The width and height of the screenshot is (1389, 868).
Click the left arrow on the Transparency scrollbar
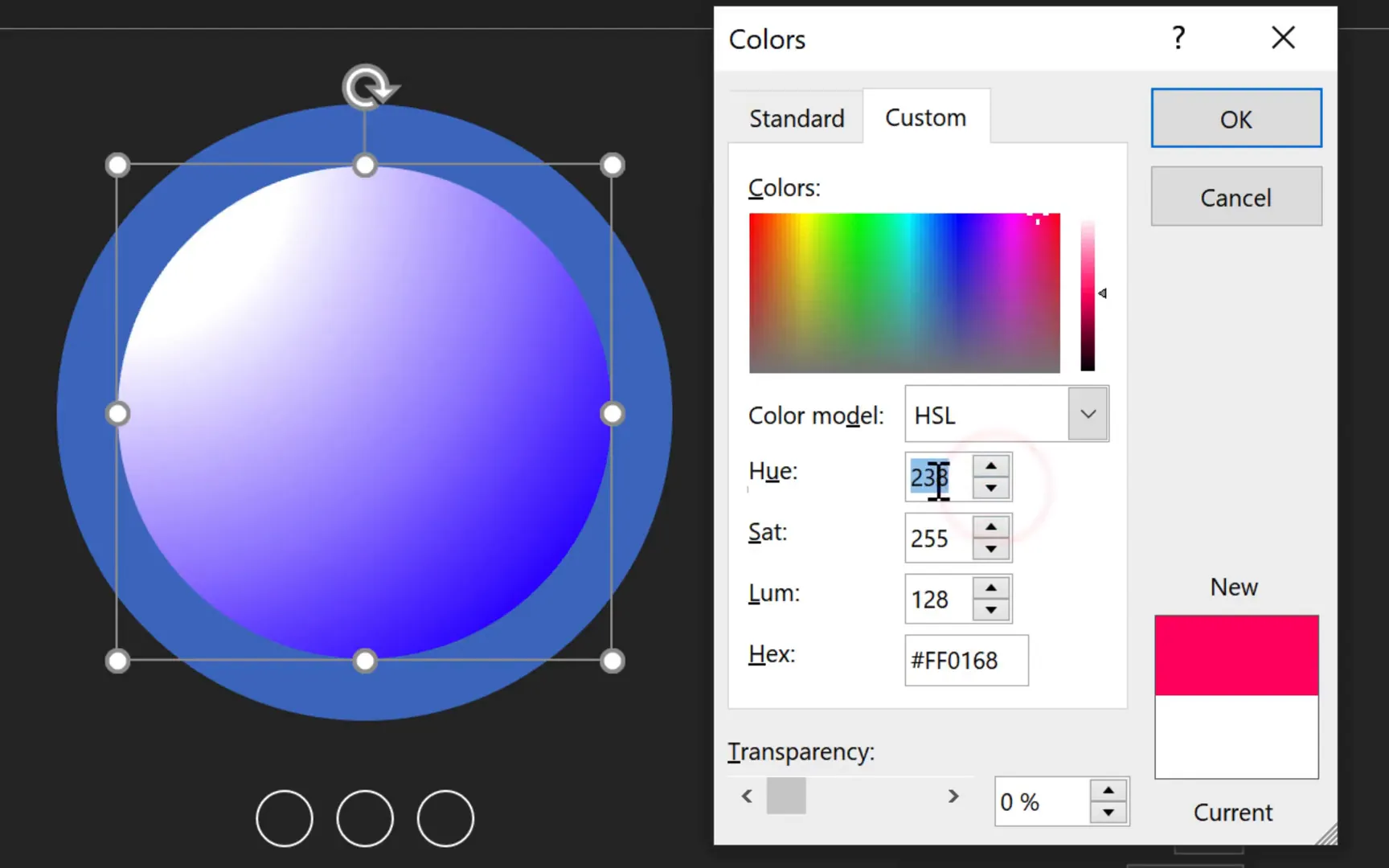point(746,796)
